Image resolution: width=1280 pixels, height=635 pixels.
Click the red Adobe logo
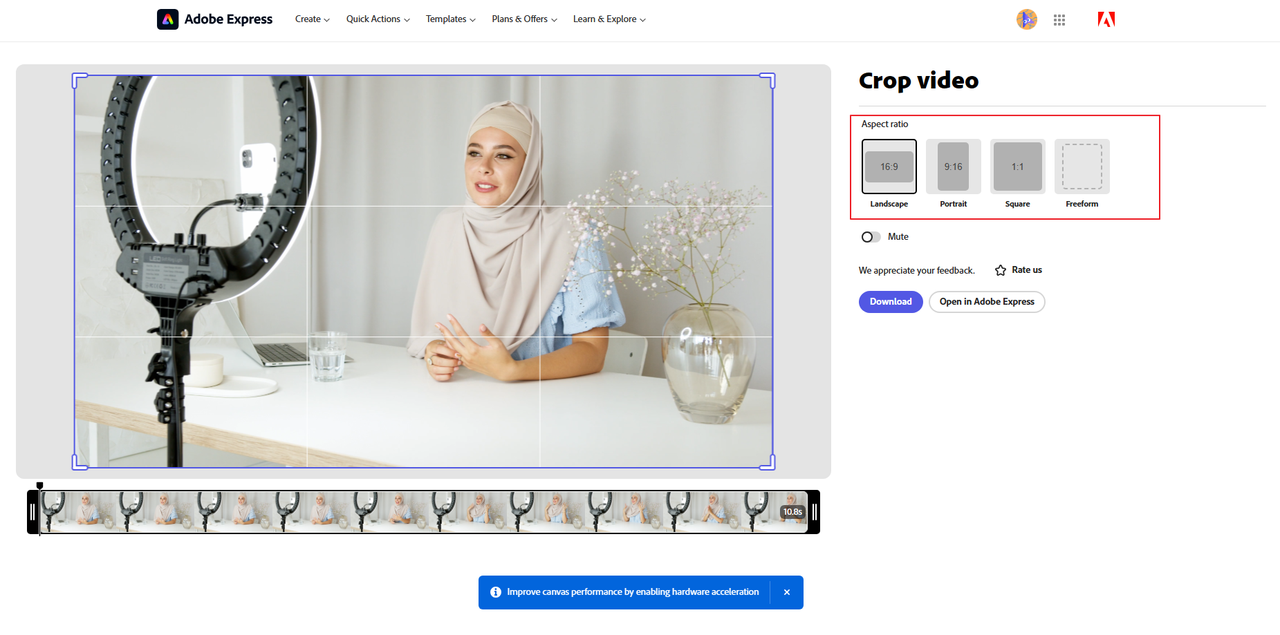tap(1106, 19)
